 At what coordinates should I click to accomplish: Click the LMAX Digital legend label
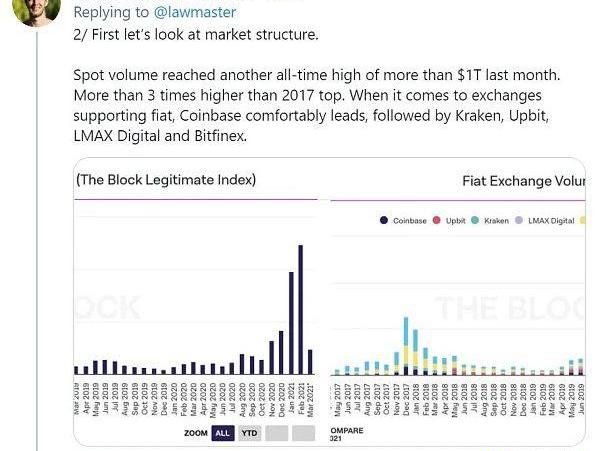551,220
